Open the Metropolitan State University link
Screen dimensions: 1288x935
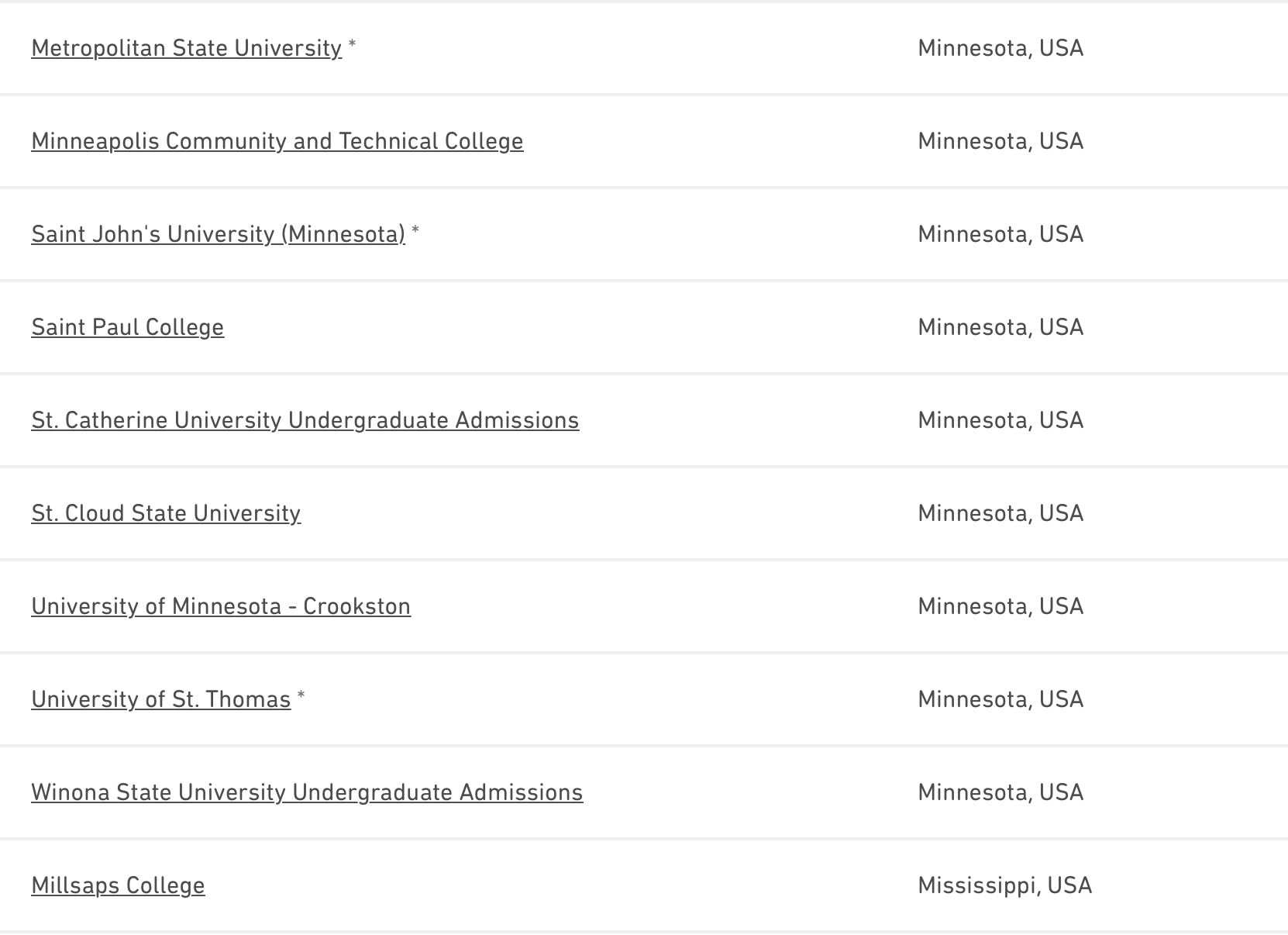pos(186,48)
